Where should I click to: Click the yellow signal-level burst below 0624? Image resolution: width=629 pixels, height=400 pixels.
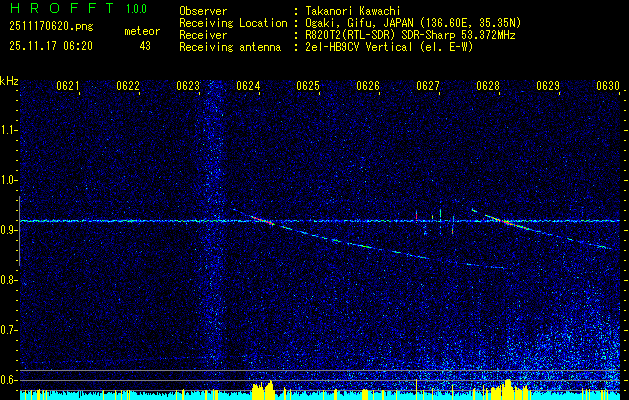coord(263,390)
